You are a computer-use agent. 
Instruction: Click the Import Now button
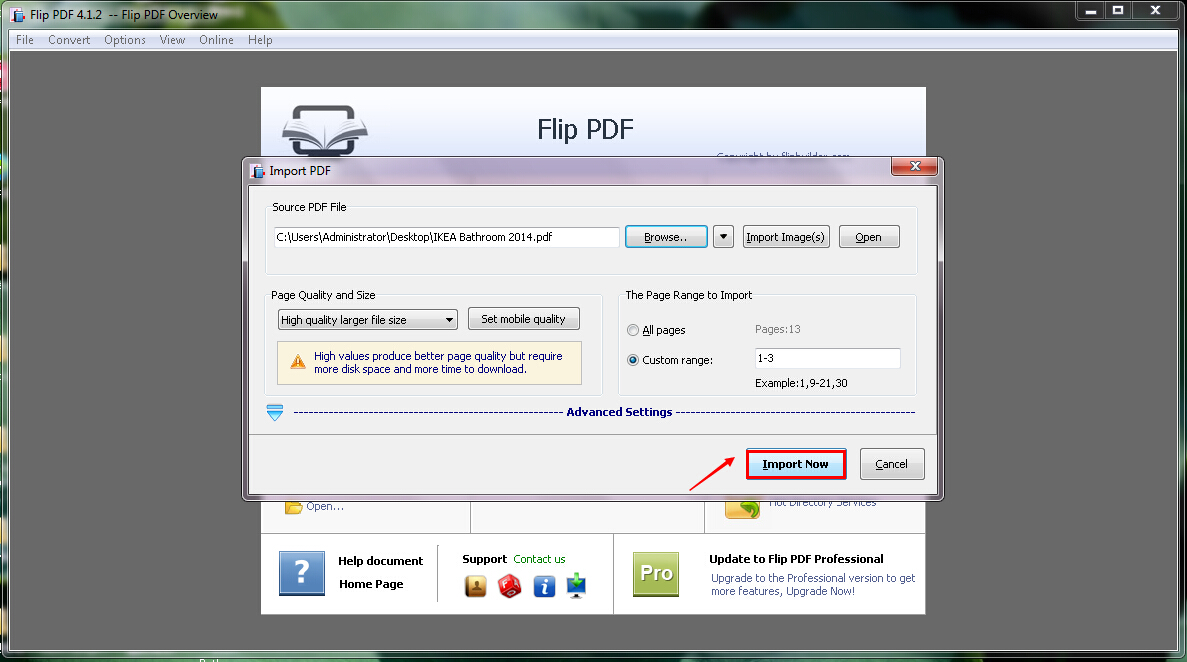796,464
